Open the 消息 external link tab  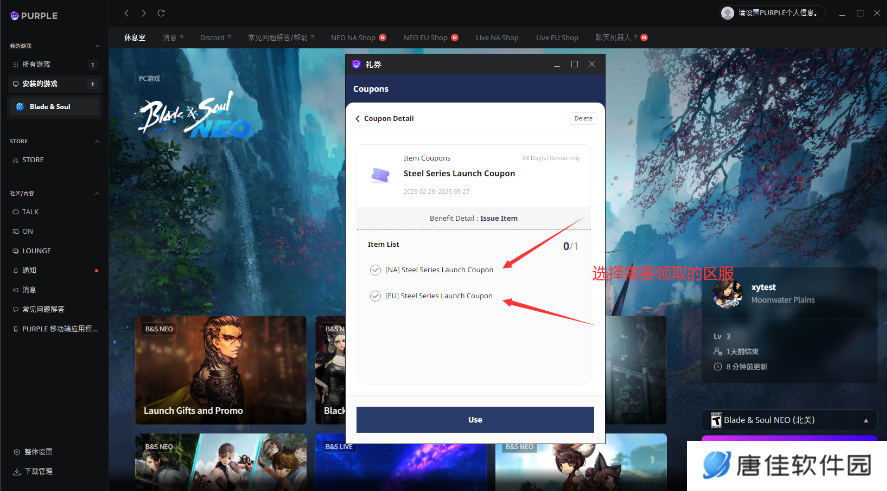click(x=173, y=38)
